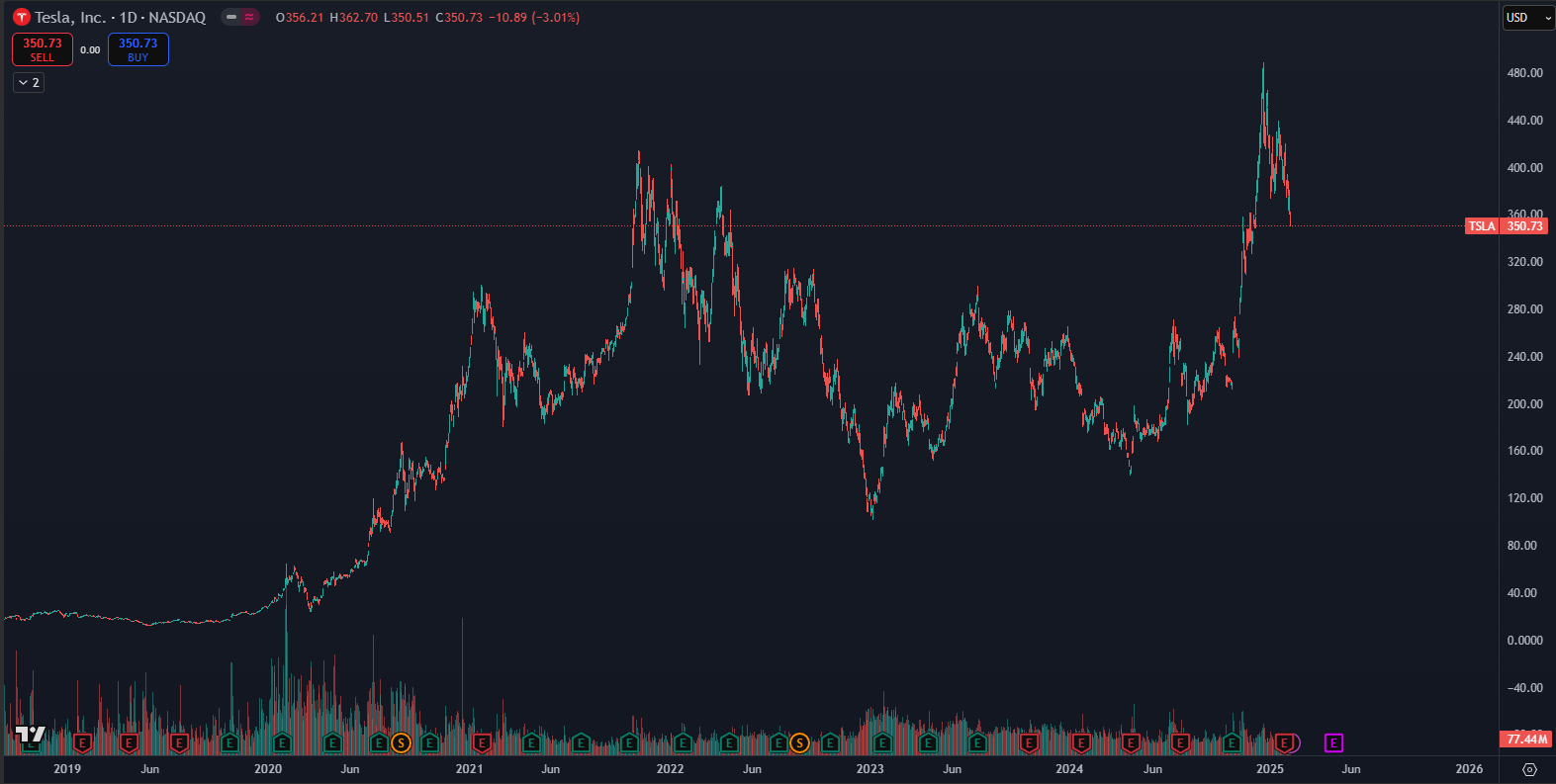Click the 2026 time axis label
1556x784 pixels.
(x=1469, y=769)
